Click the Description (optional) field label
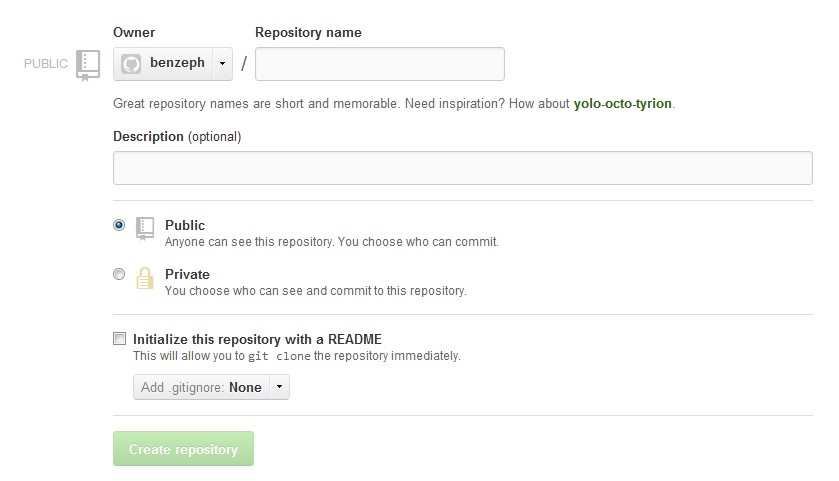Viewport: 839px width, 481px height. [177, 136]
